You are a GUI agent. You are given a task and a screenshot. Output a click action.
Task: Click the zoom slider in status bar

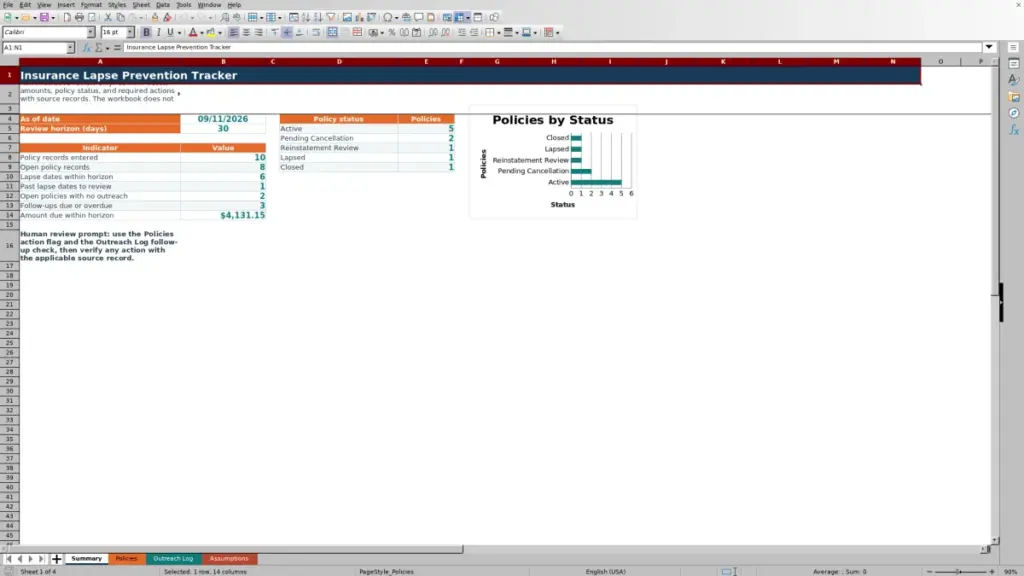[x=960, y=571]
